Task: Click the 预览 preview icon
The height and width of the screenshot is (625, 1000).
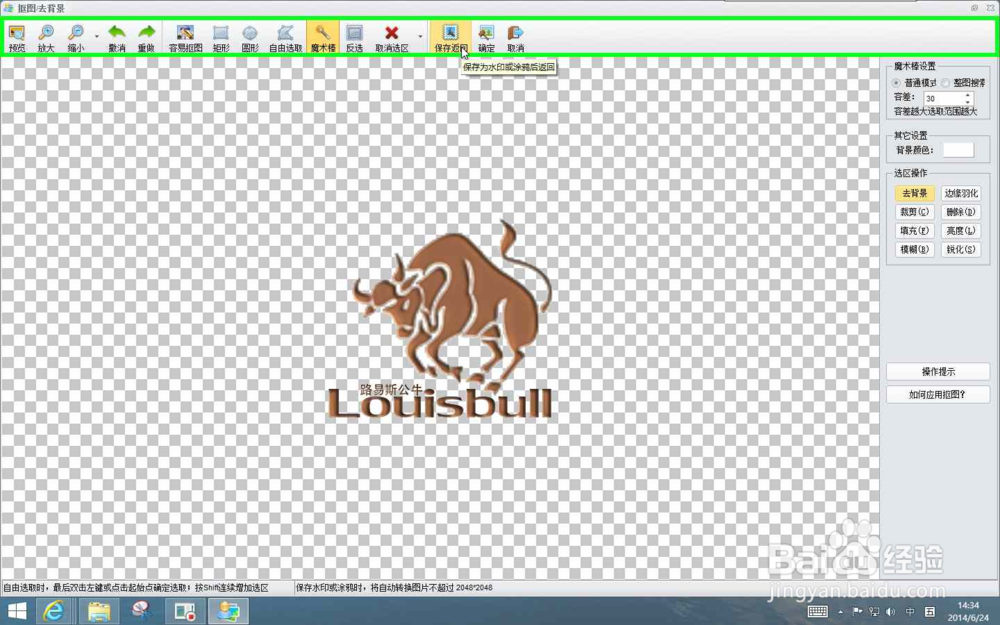Action: pyautogui.click(x=17, y=38)
